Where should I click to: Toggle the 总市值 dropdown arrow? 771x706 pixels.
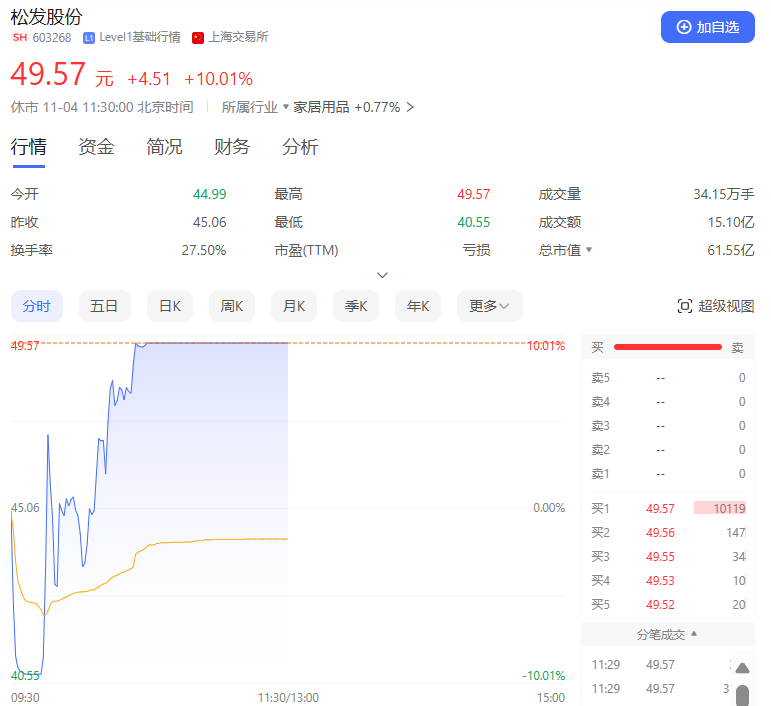click(x=589, y=250)
